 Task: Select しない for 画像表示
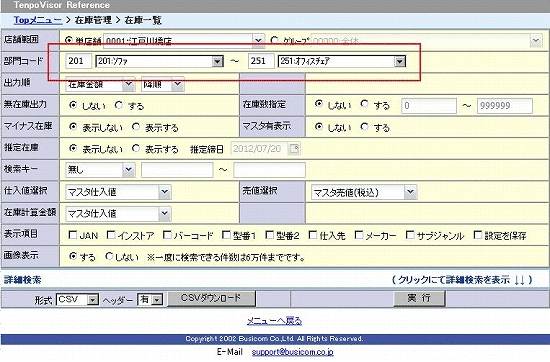(109, 256)
